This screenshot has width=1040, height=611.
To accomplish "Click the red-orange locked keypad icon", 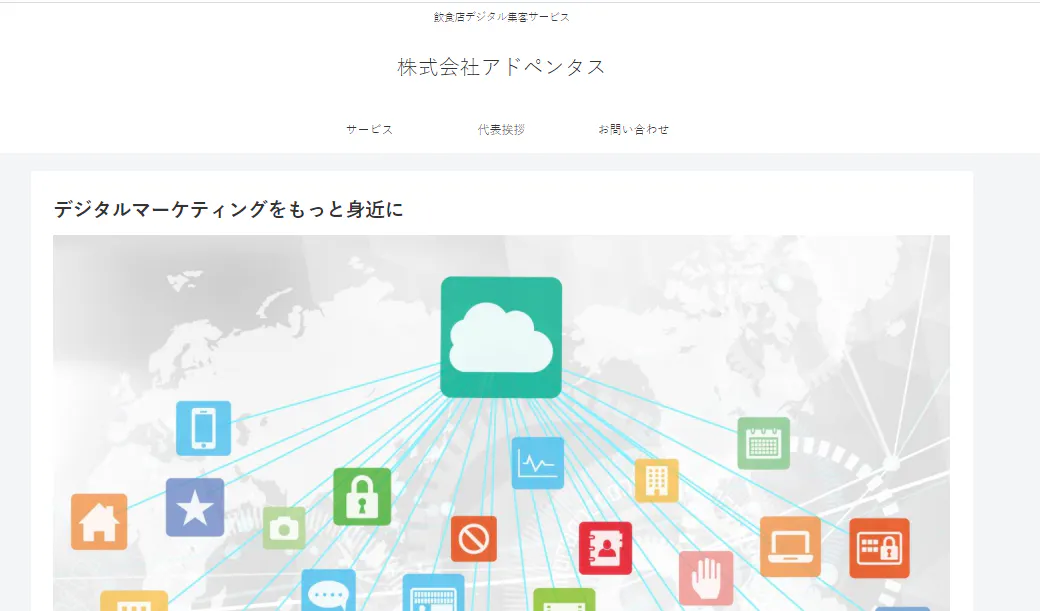I will tap(879, 548).
